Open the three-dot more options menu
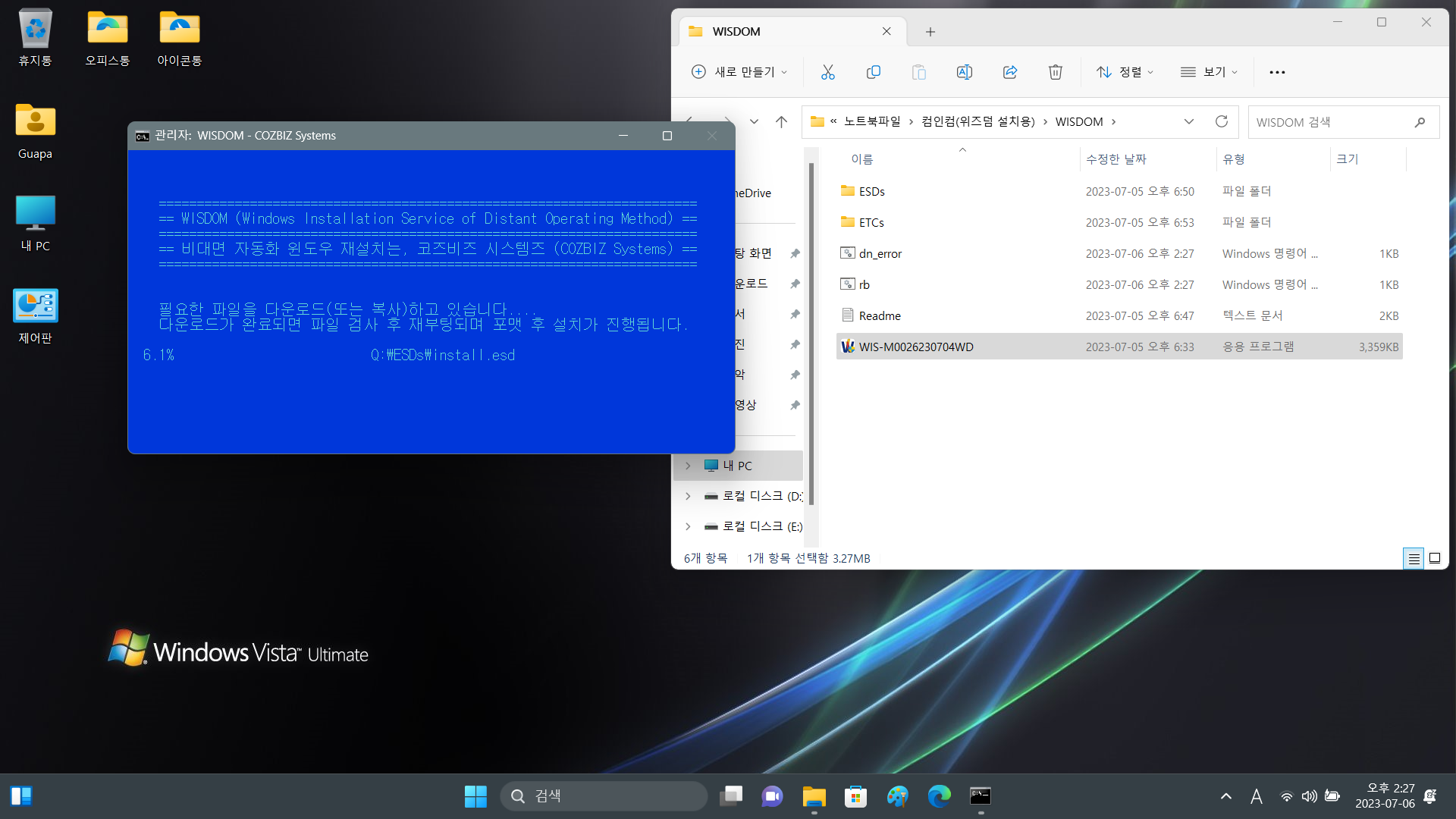The image size is (1456, 819). tap(1277, 72)
